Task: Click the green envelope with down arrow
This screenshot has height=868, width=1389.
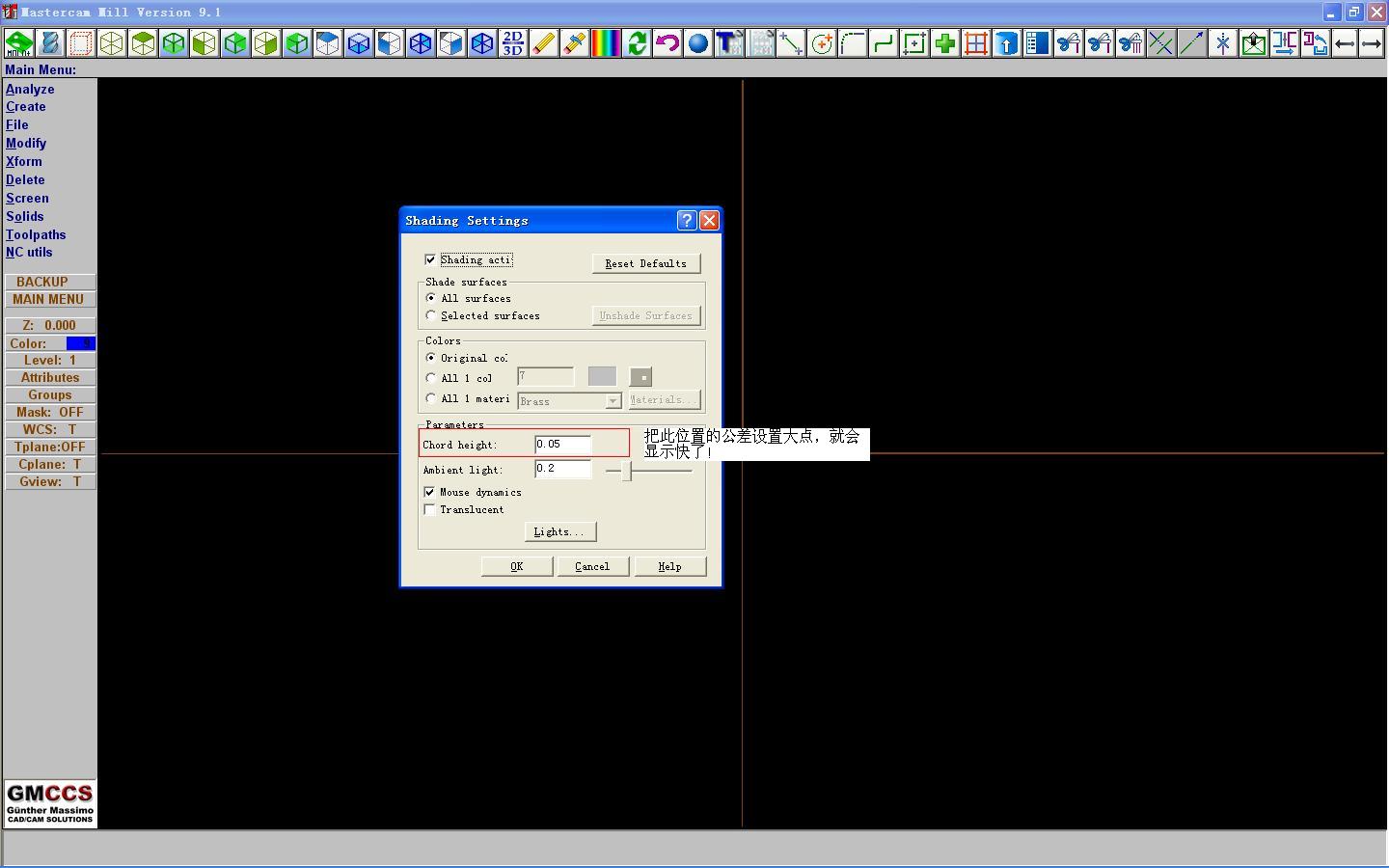Action: tap(1254, 43)
